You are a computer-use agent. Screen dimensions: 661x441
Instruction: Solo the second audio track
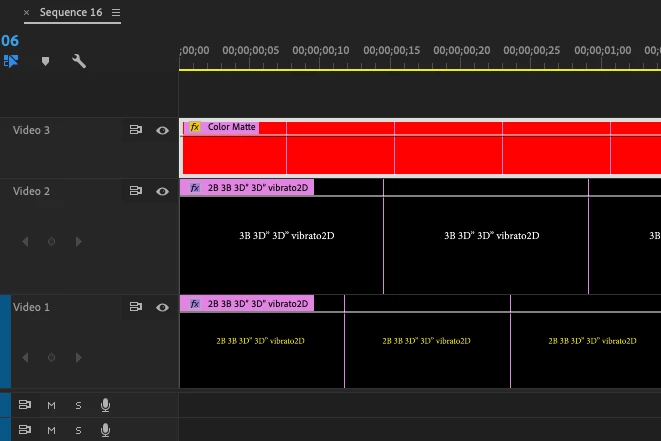click(78, 430)
